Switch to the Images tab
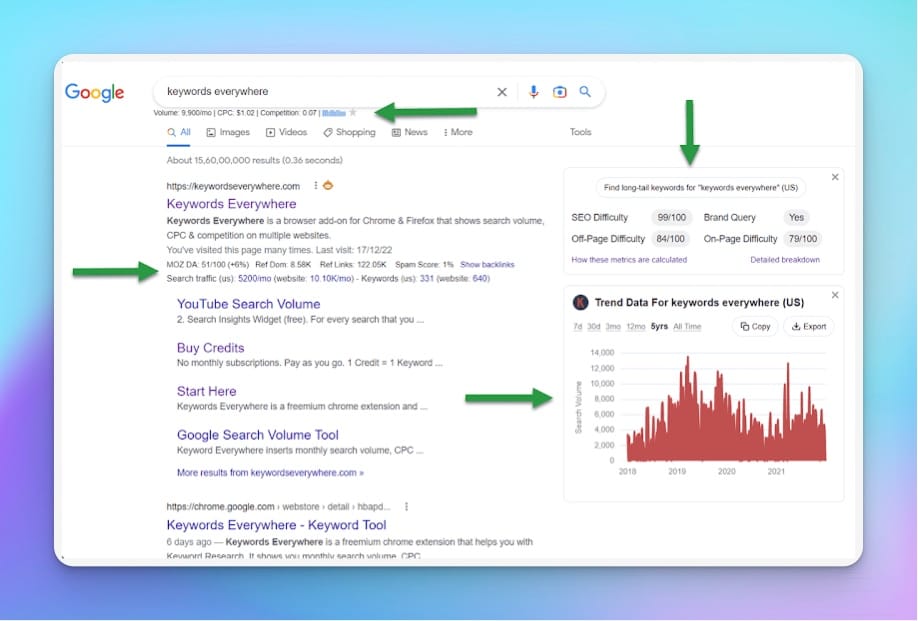This screenshot has width=918, height=621. [x=228, y=132]
